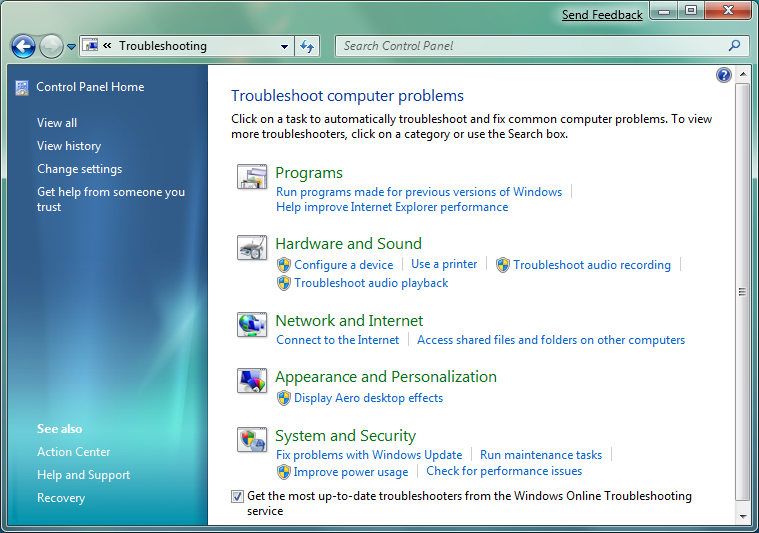Open View history in sidebar
This screenshot has width=759, height=533.
[69, 146]
